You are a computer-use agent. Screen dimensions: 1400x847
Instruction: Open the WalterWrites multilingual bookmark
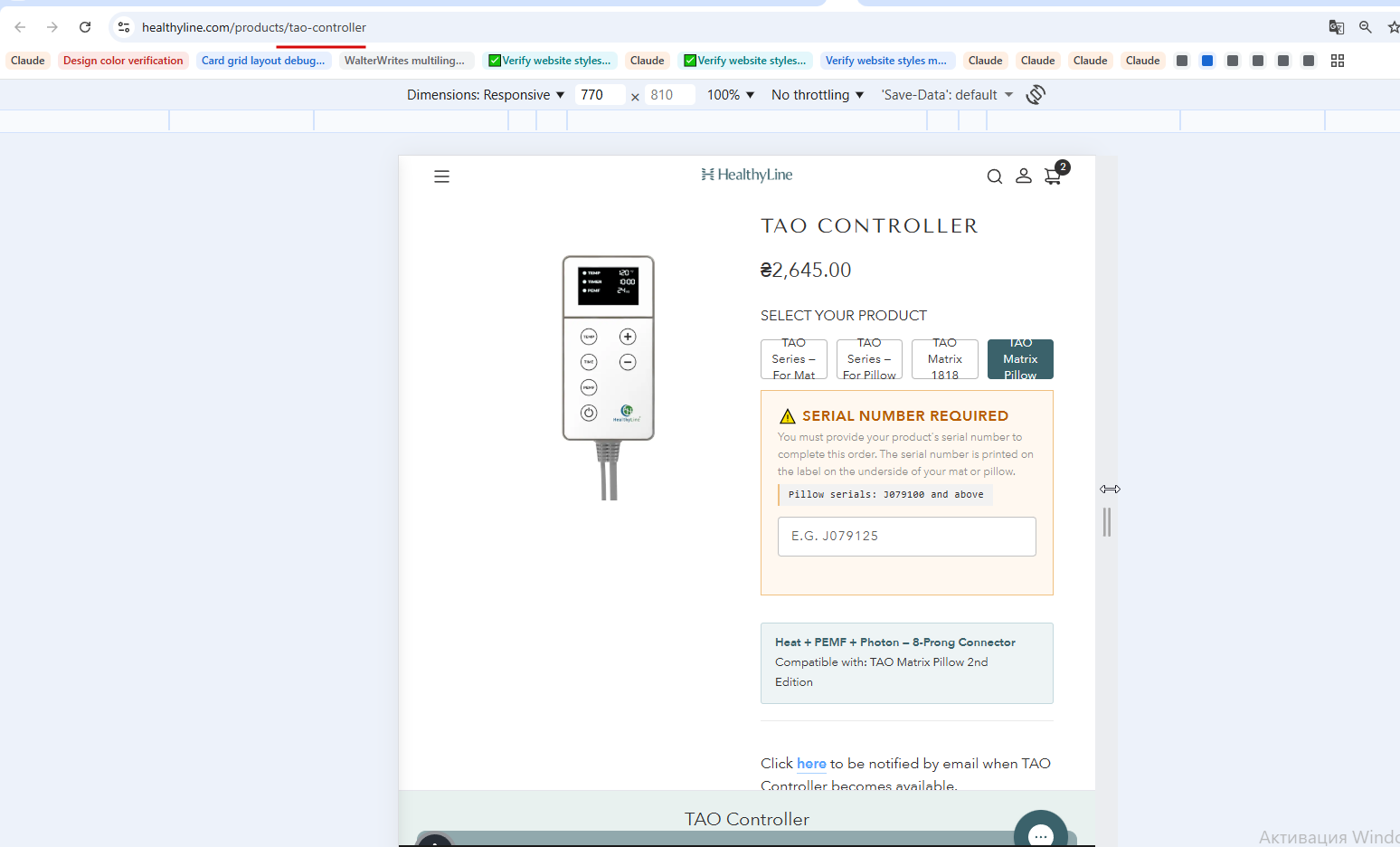[x=405, y=61]
